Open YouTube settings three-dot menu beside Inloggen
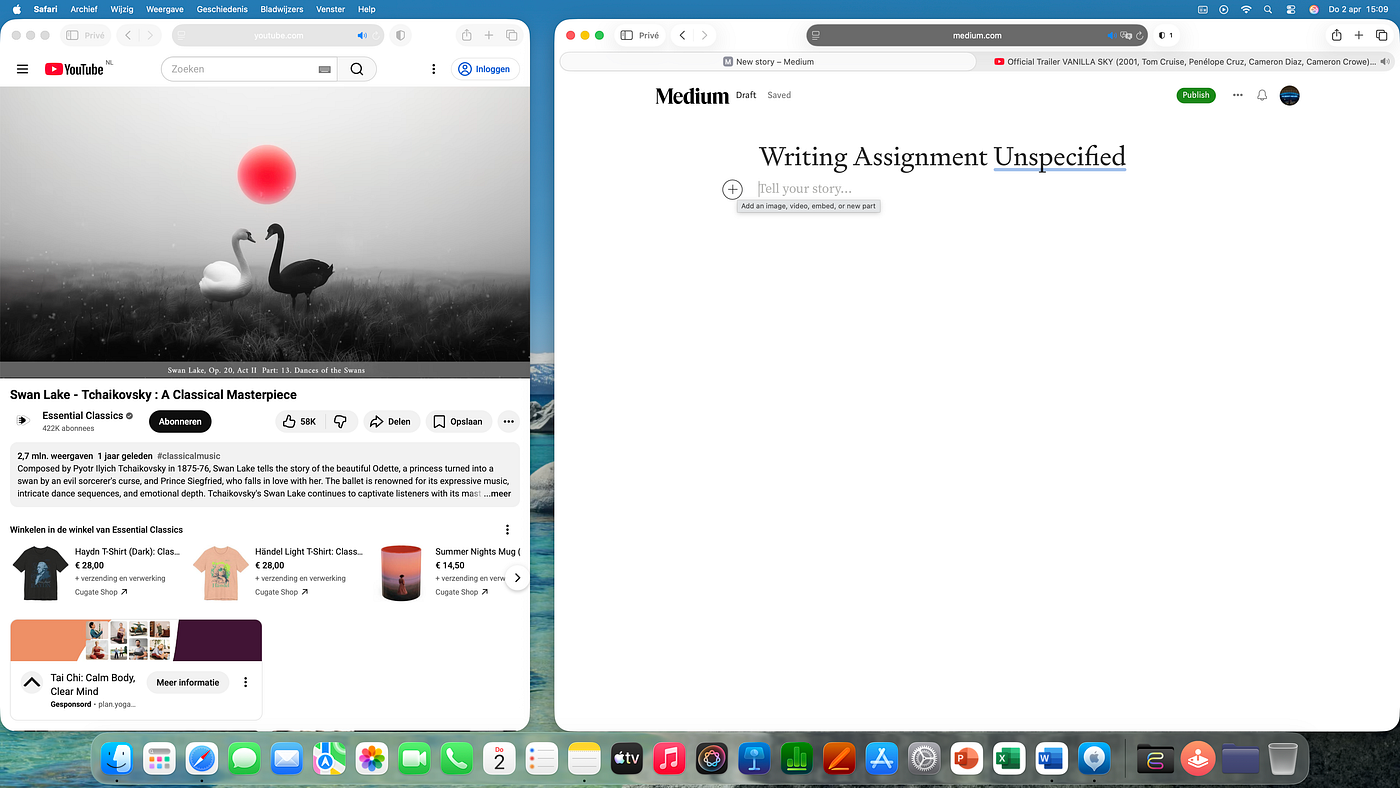The width and height of the screenshot is (1400, 788). point(433,69)
